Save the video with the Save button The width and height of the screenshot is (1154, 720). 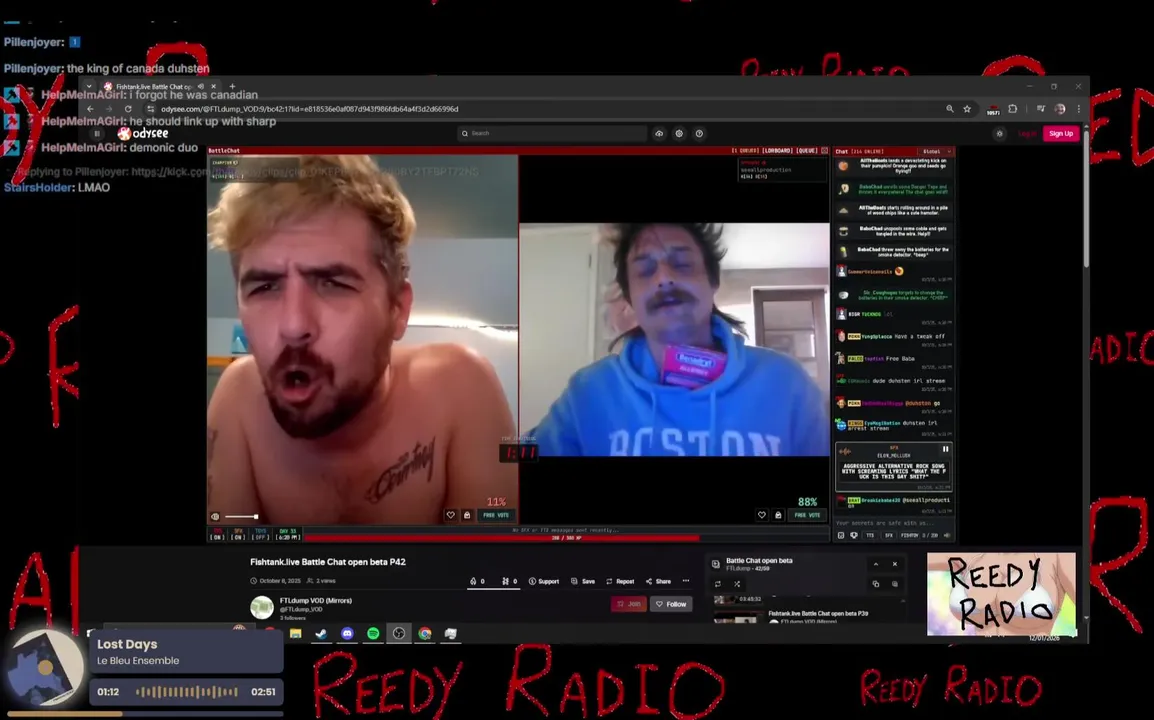(x=583, y=582)
